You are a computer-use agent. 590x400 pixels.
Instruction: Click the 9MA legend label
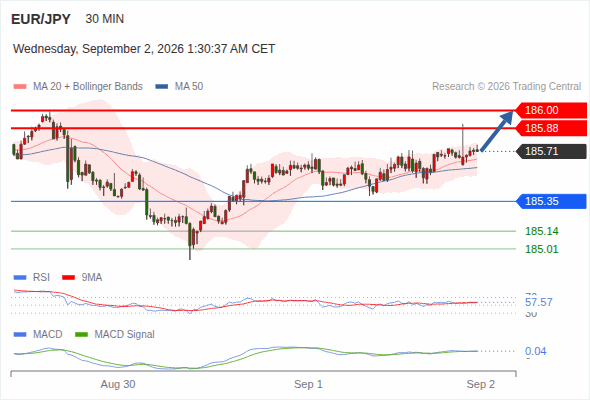pos(92,278)
